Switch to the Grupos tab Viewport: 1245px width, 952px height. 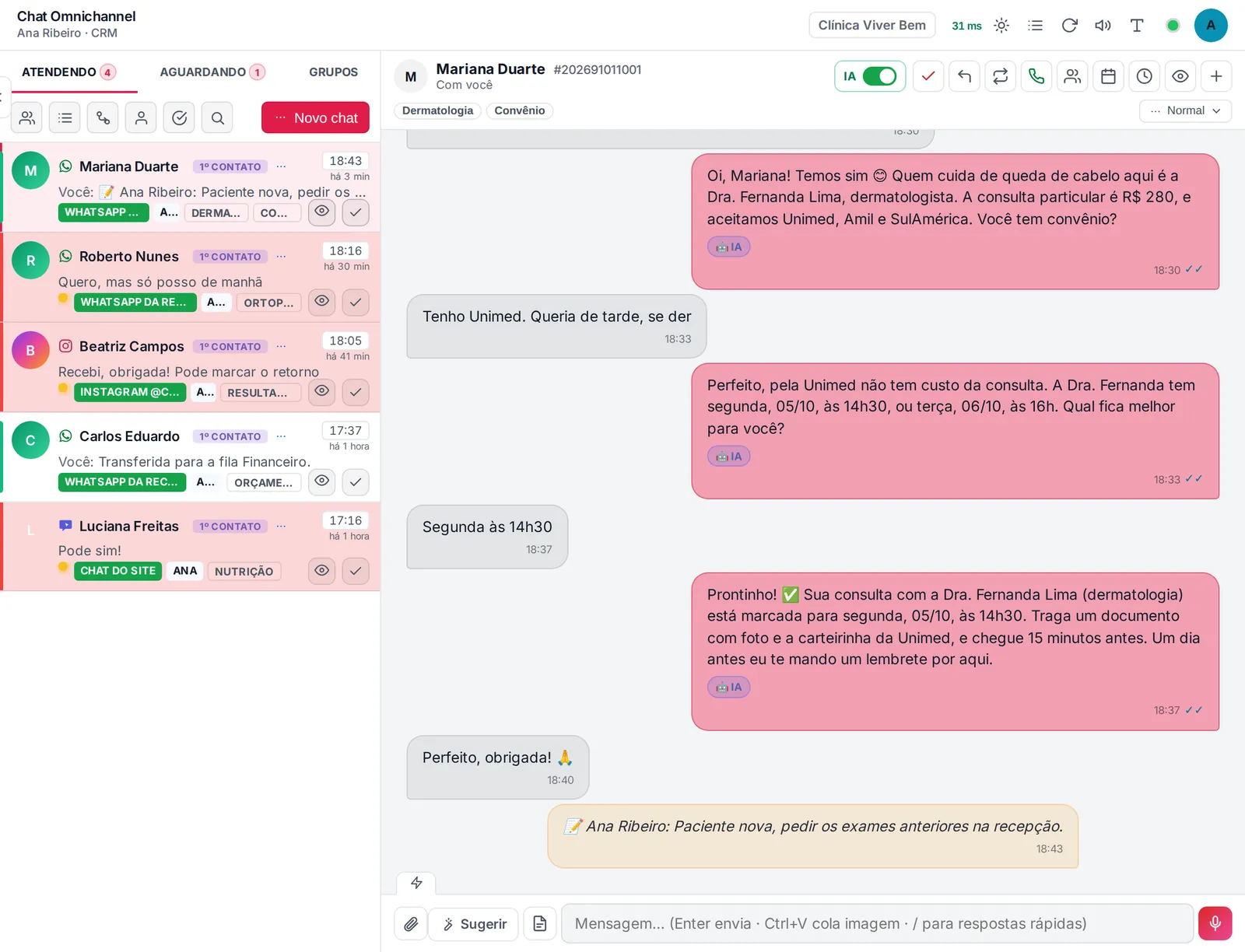pyautogui.click(x=333, y=72)
